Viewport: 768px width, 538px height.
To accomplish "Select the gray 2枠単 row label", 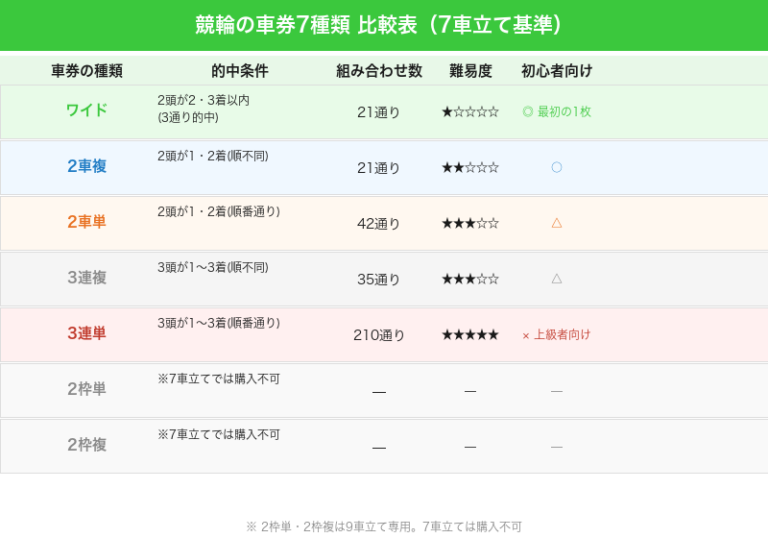I will [87, 390].
